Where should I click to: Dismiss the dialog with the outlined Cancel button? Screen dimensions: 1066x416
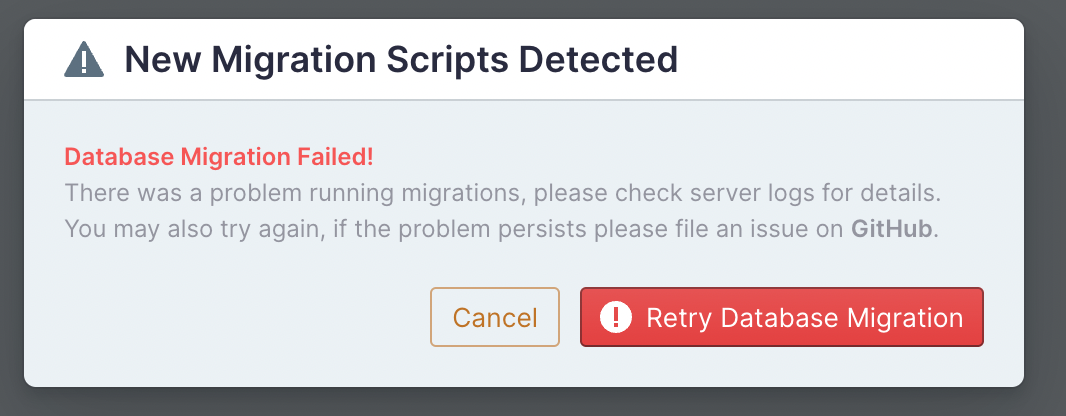click(x=495, y=317)
